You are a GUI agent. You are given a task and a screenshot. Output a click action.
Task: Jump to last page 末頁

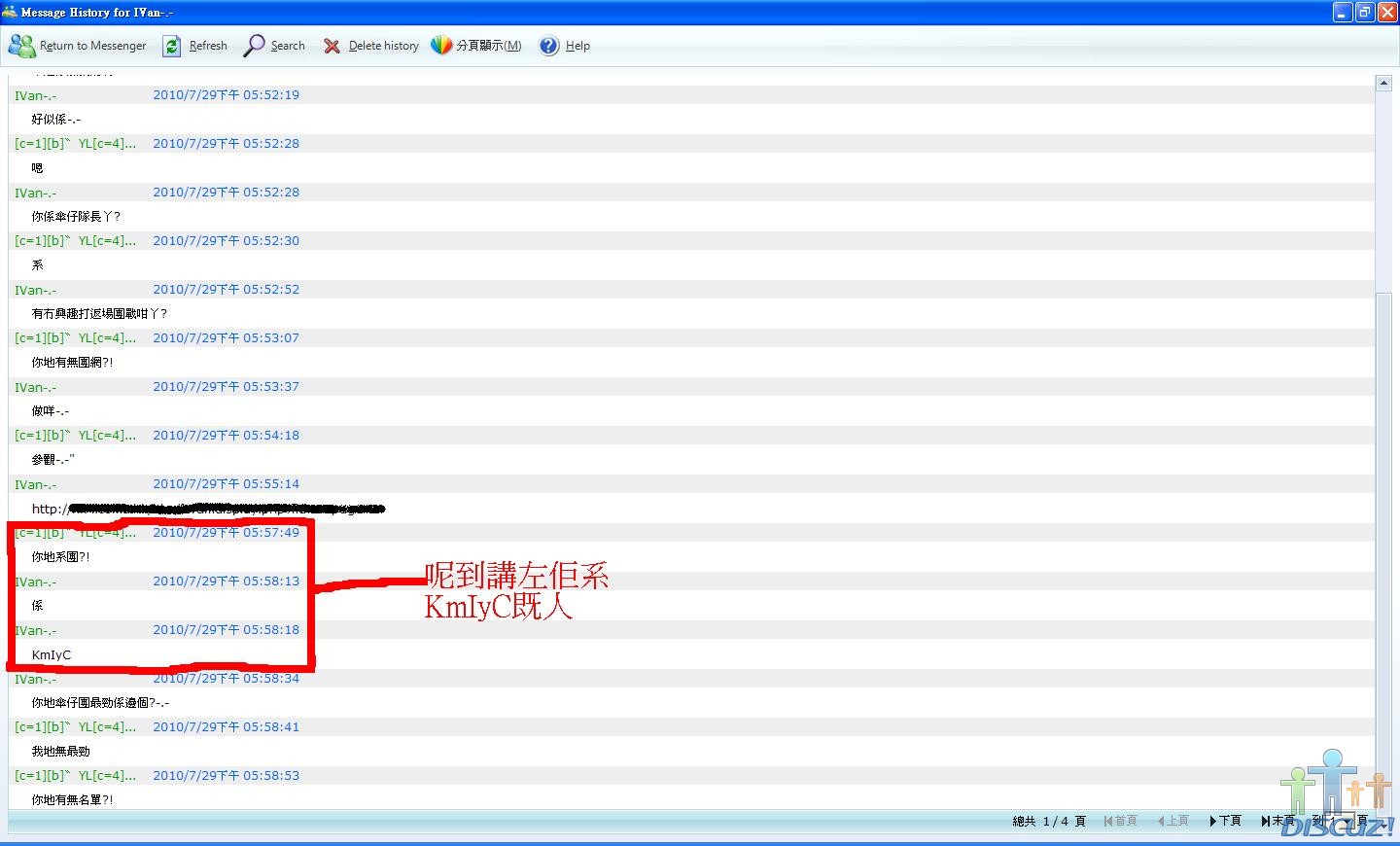tap(1277, 821)
